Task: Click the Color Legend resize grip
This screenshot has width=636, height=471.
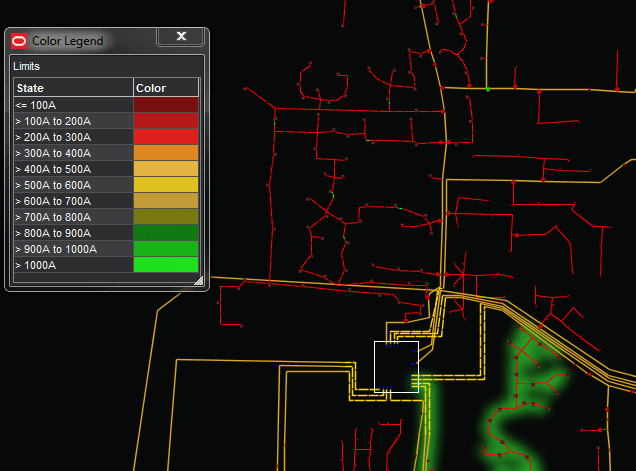Action: [198, 281]
